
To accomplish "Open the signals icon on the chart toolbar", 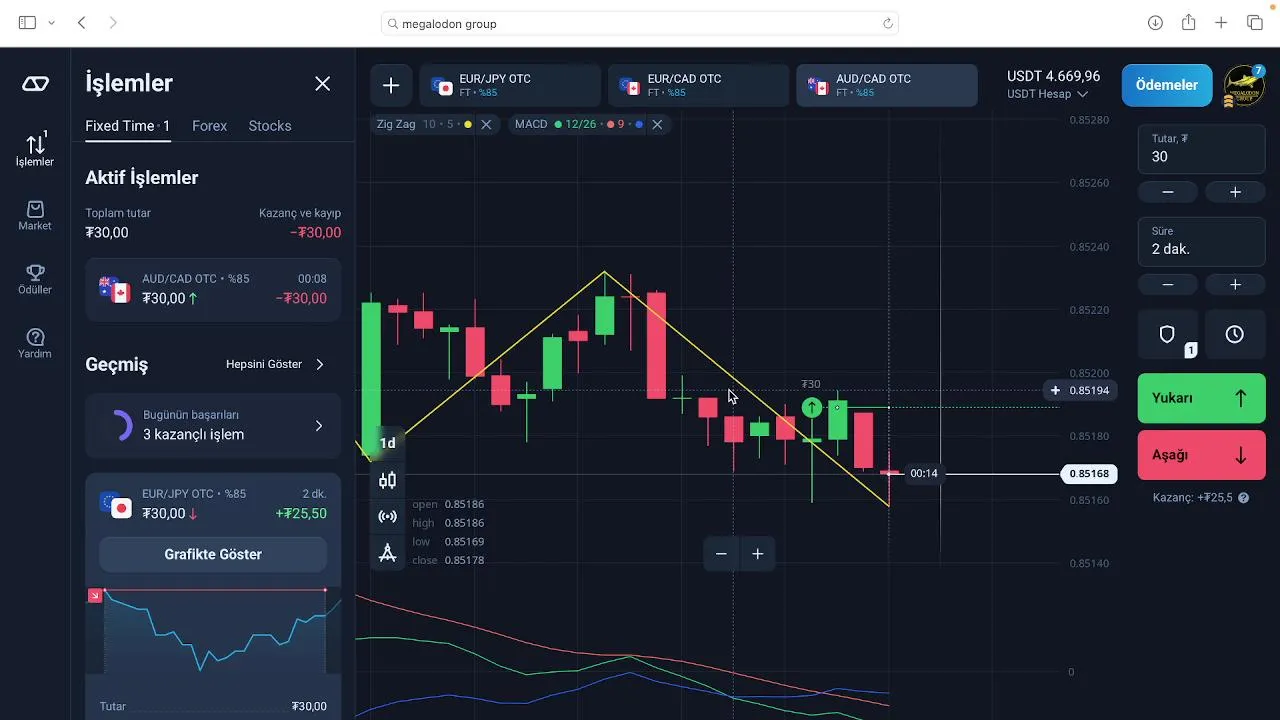I will [388, 516].
